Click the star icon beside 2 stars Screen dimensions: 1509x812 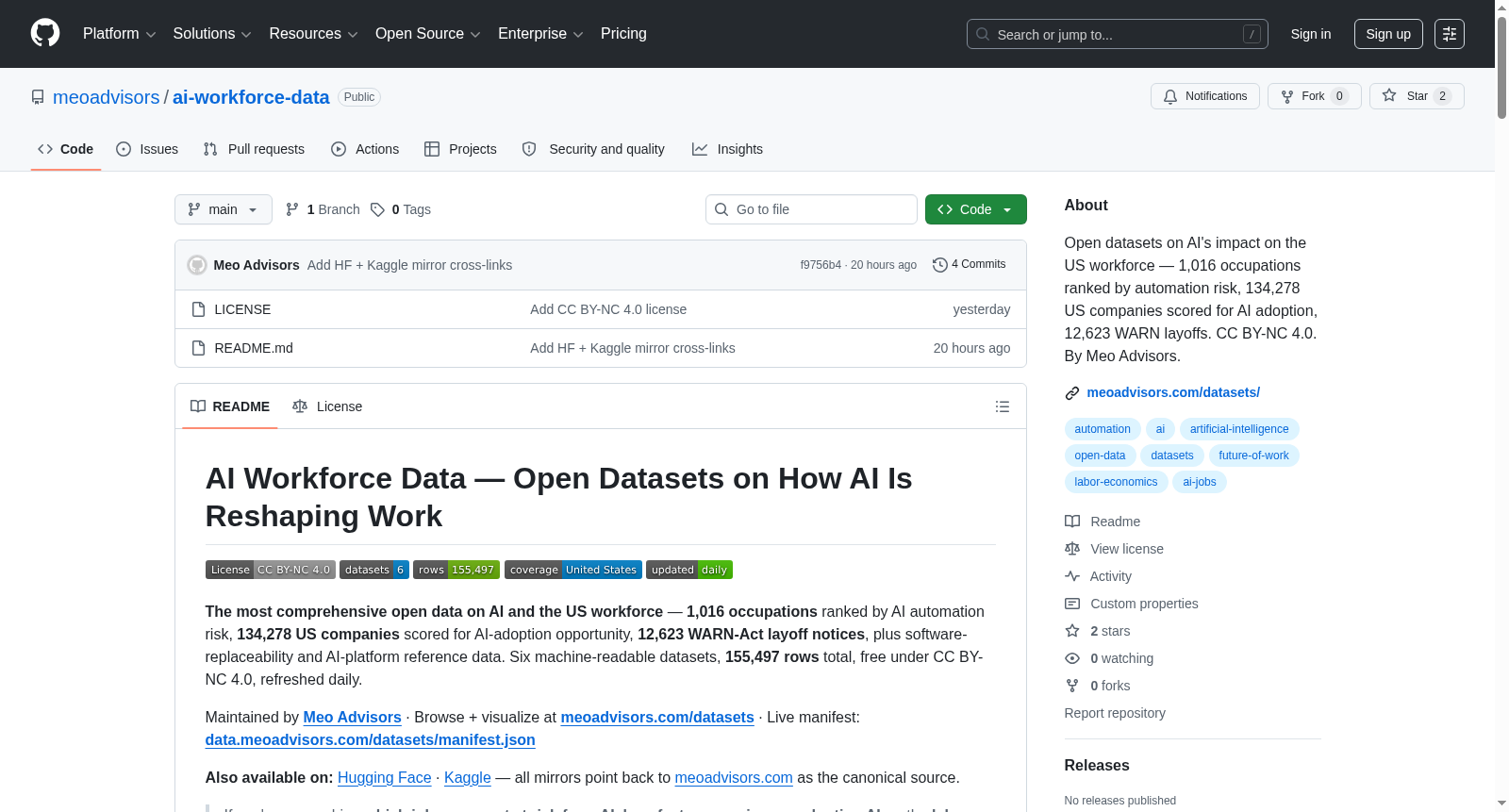[1072, 631]
